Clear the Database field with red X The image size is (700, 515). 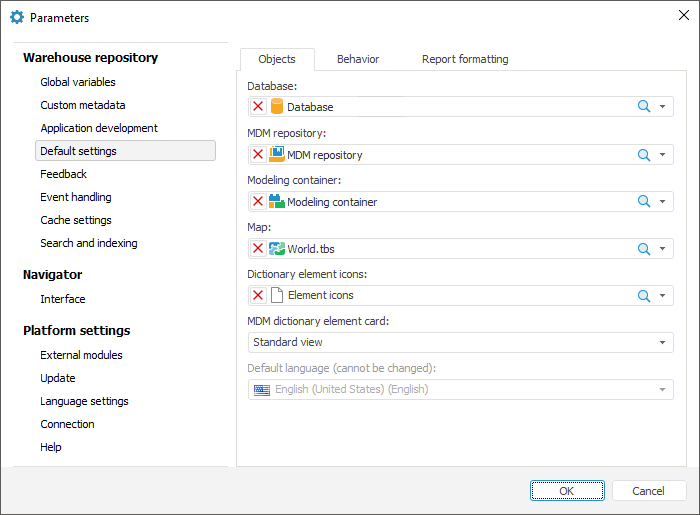point(258,107)
